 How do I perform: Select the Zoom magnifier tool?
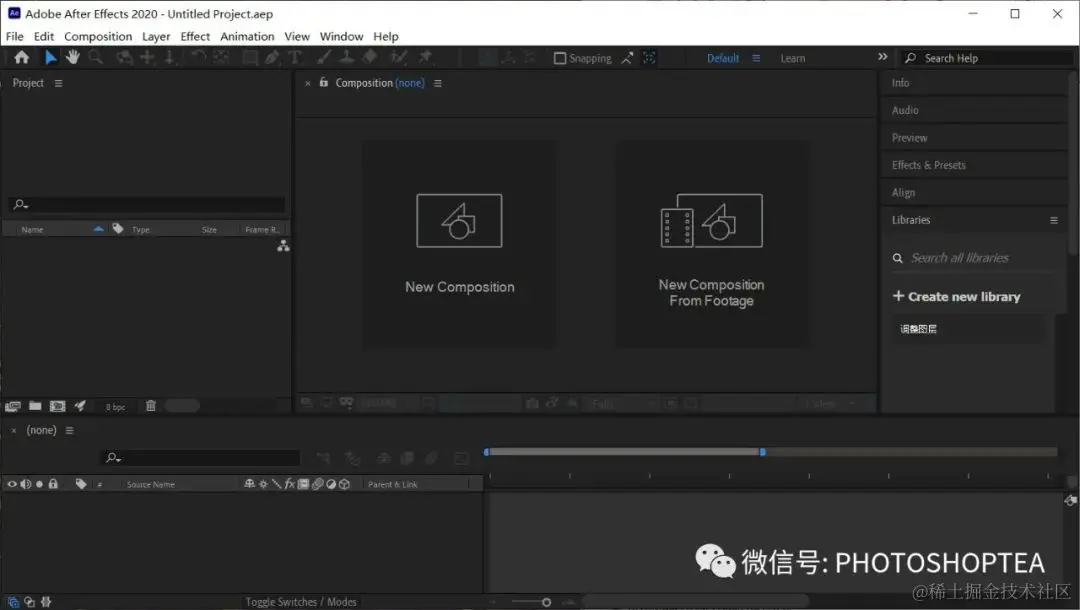[96, 57]
